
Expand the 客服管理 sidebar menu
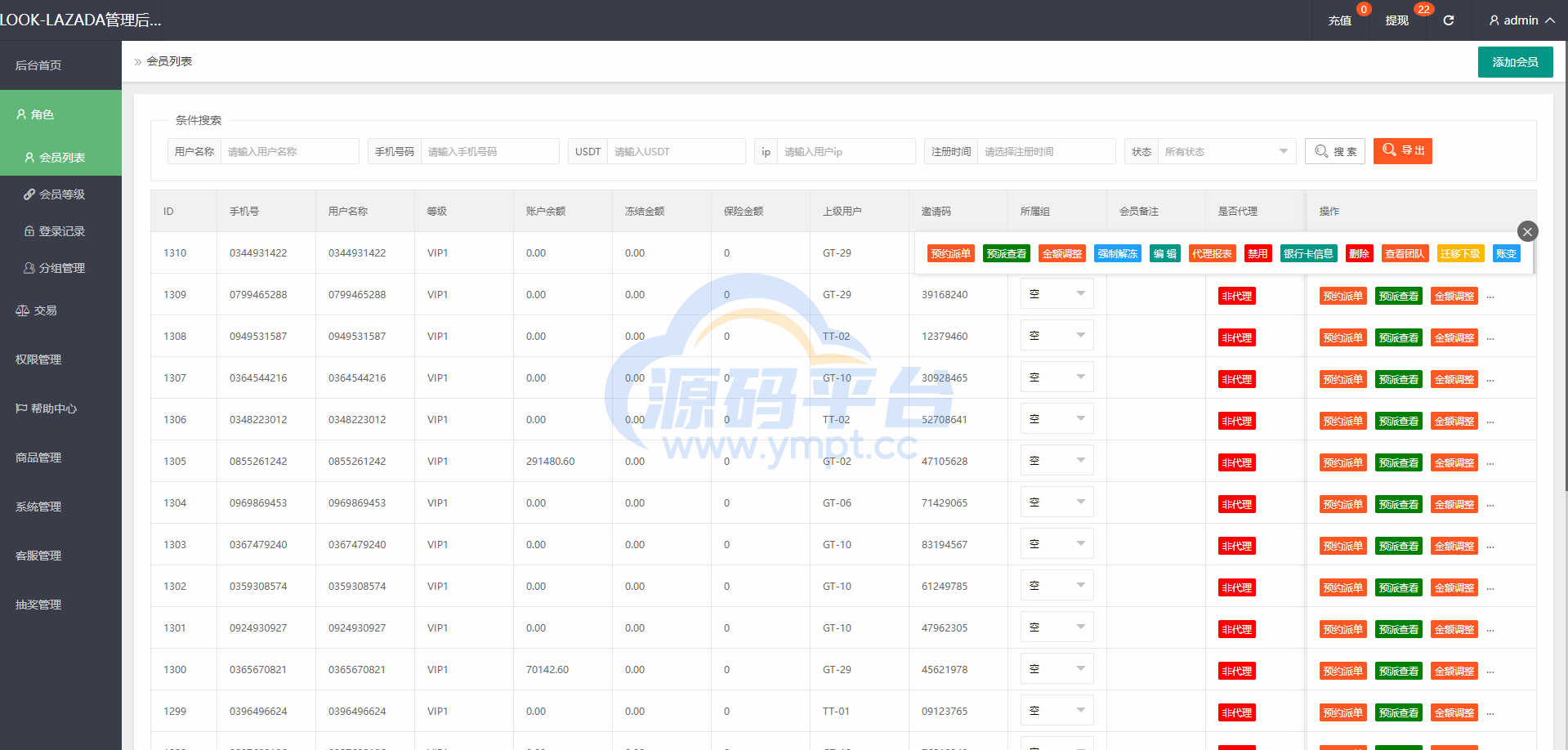60,556
